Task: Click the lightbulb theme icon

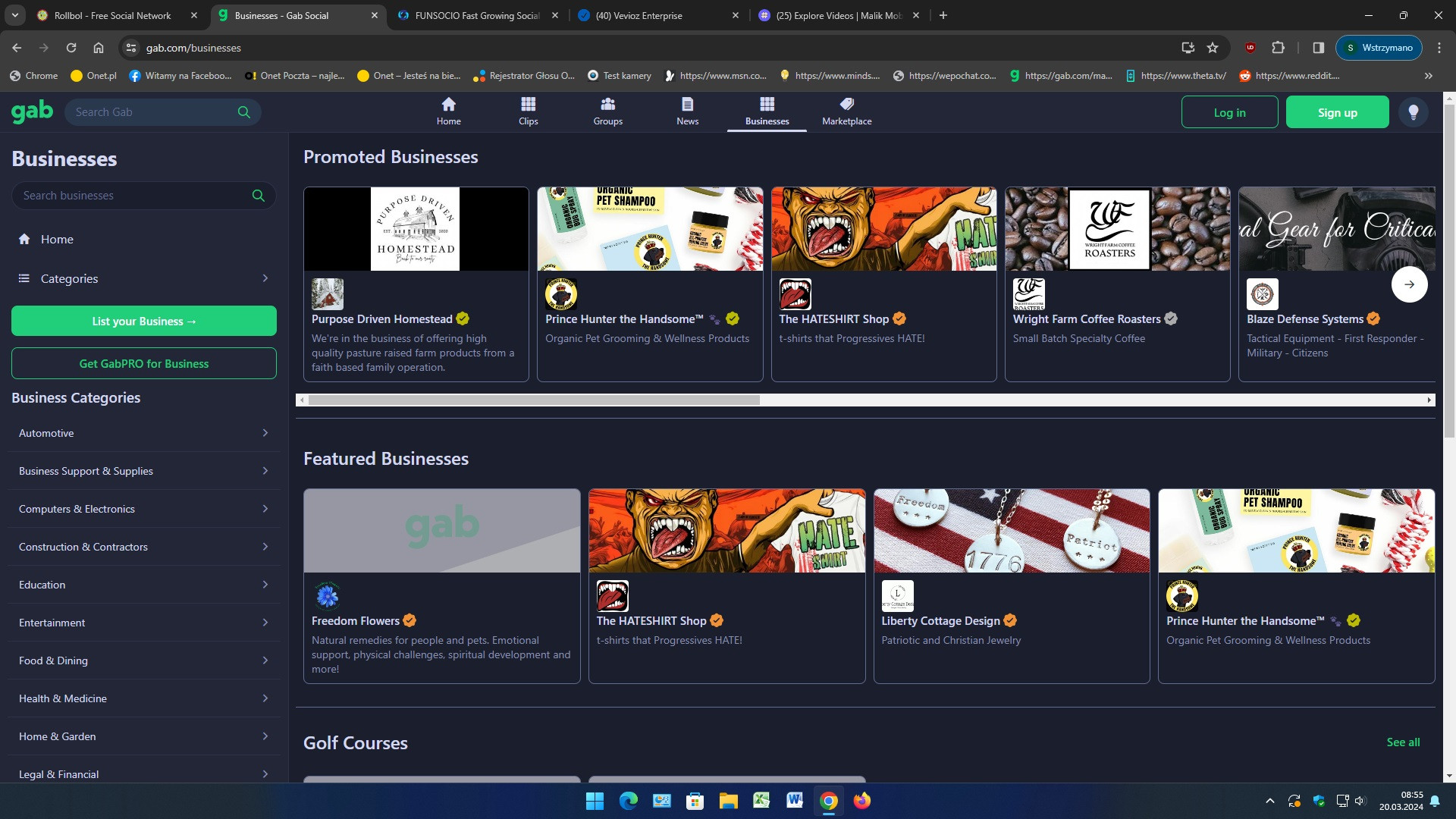Action: coord(1413,112)
